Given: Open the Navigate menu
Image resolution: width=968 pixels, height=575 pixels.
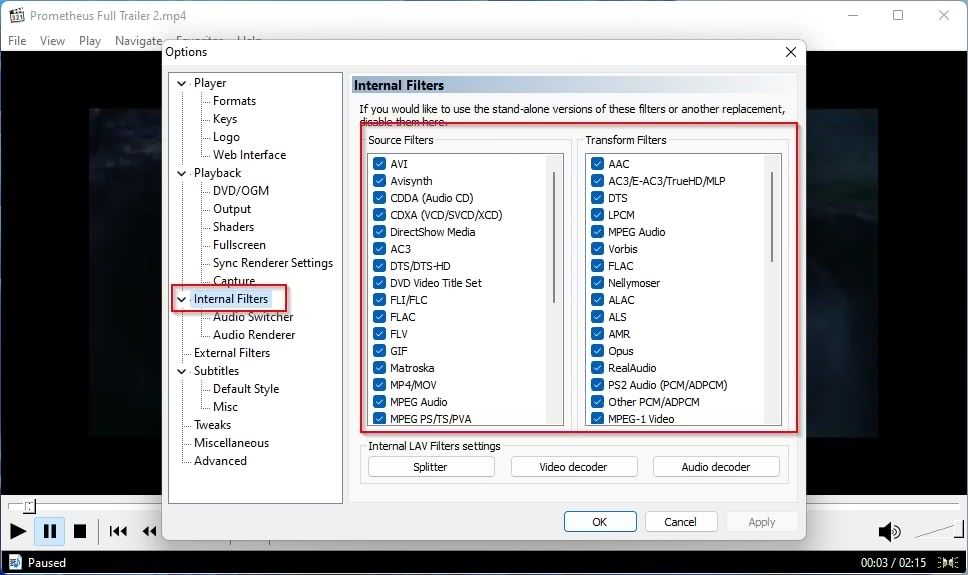Looking at the screenshot, I should click(138, 41).
